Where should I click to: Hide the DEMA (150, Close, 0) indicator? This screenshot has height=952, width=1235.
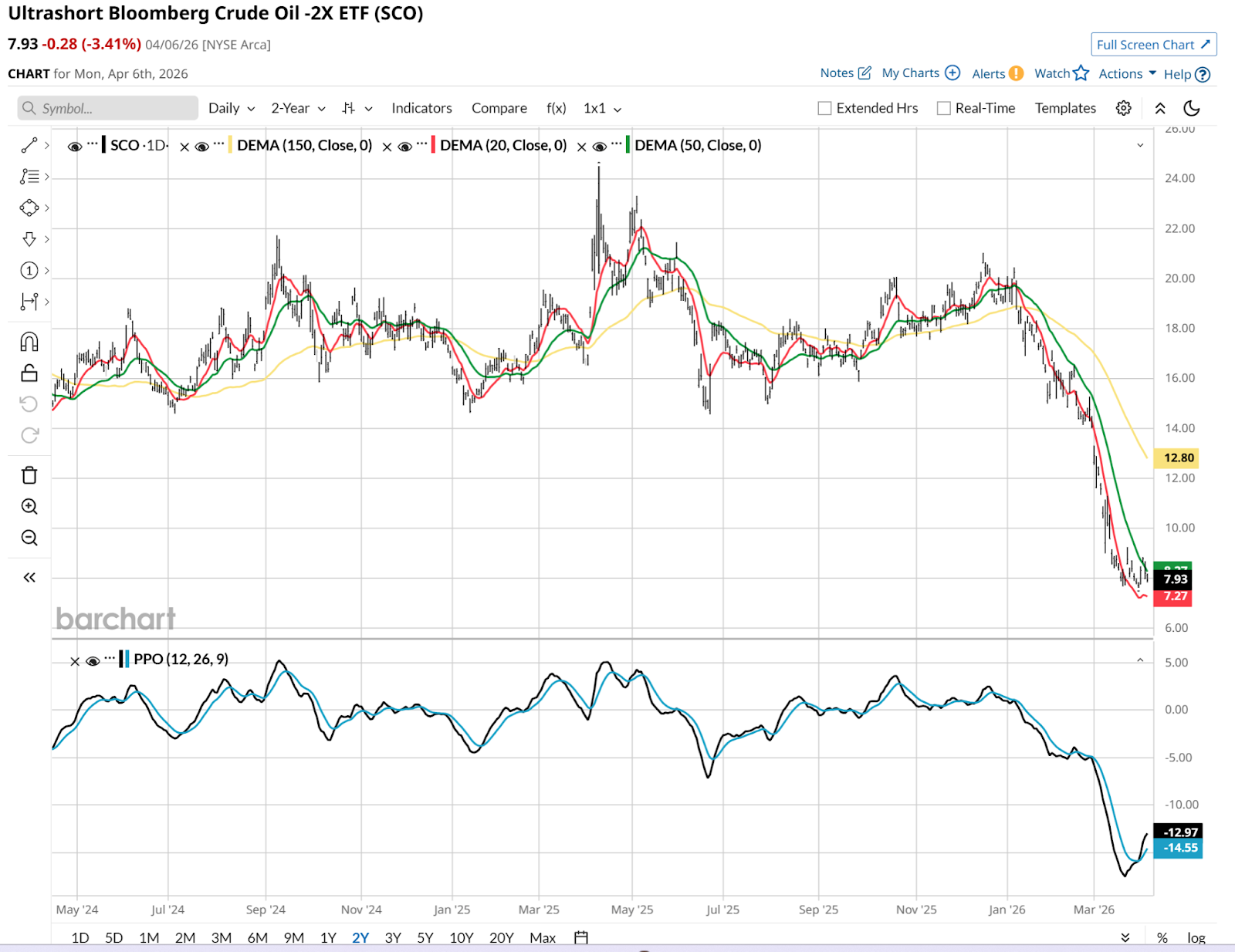pos(202,146)
